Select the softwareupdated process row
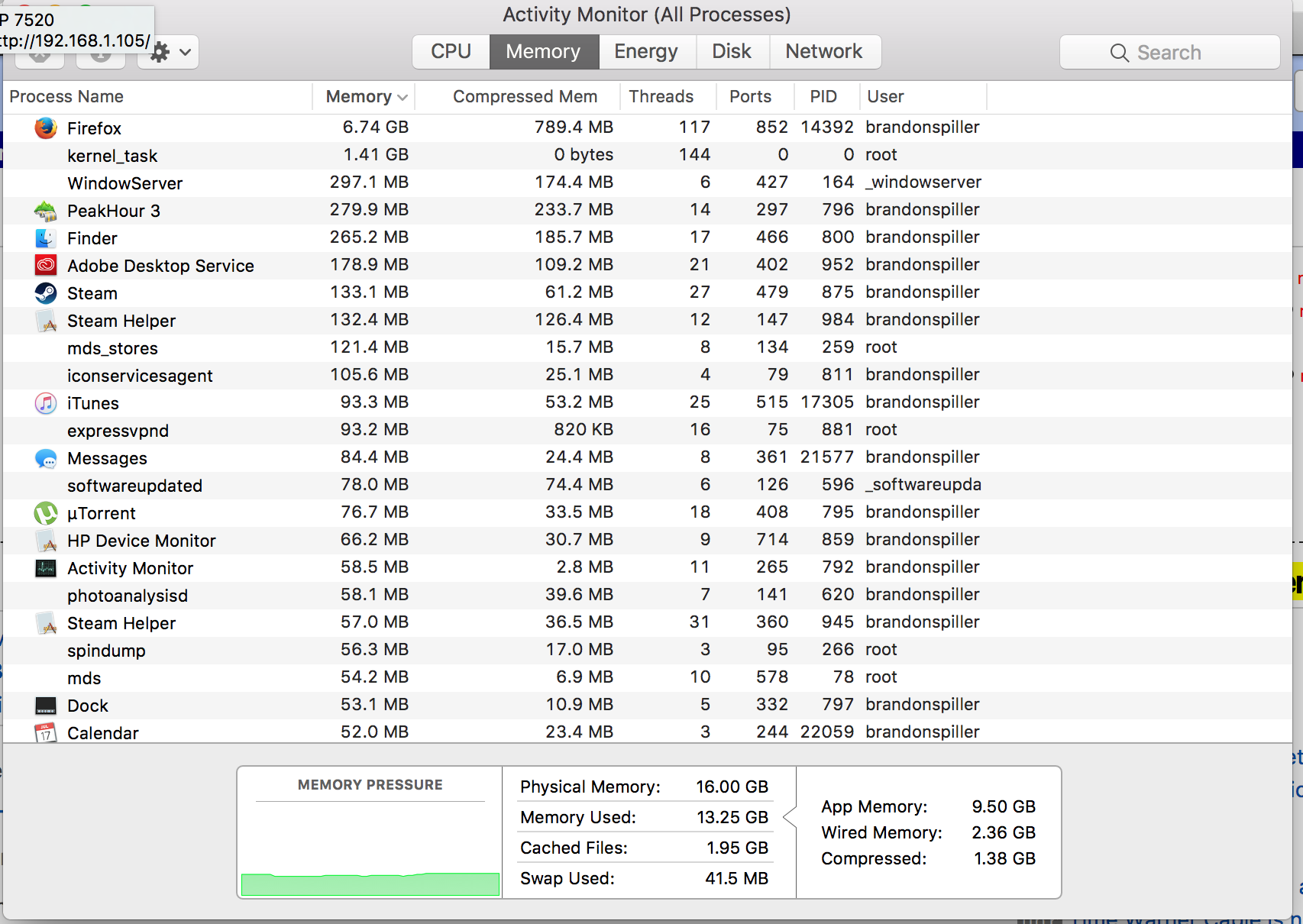This screenshot has height=924, width=1303. click(x=648, y=485)
